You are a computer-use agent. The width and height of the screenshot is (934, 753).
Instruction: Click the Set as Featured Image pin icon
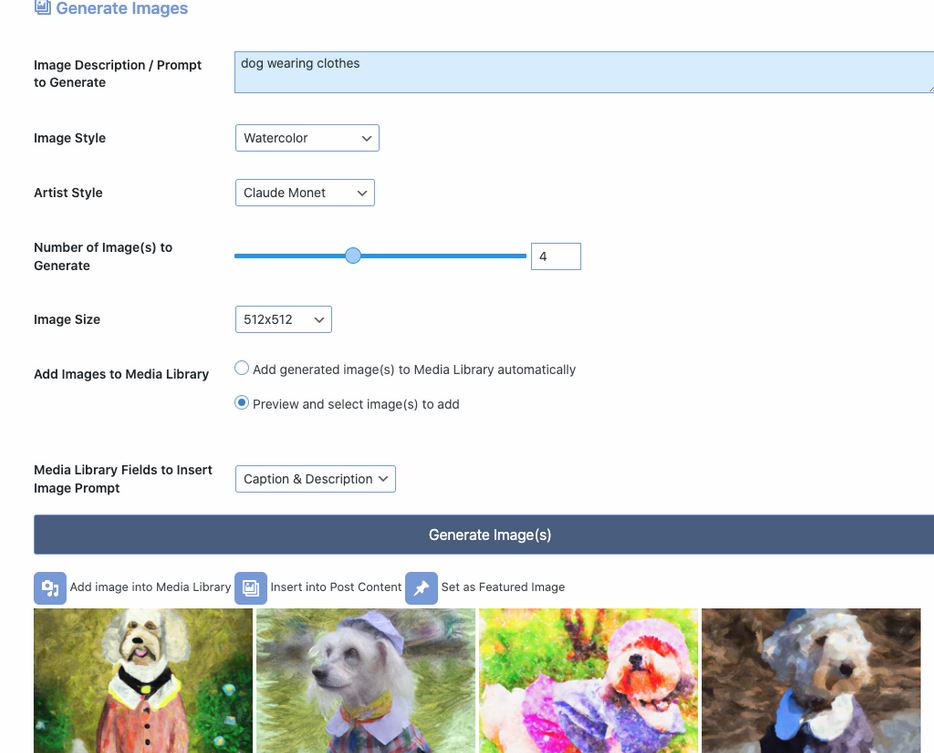421,588
